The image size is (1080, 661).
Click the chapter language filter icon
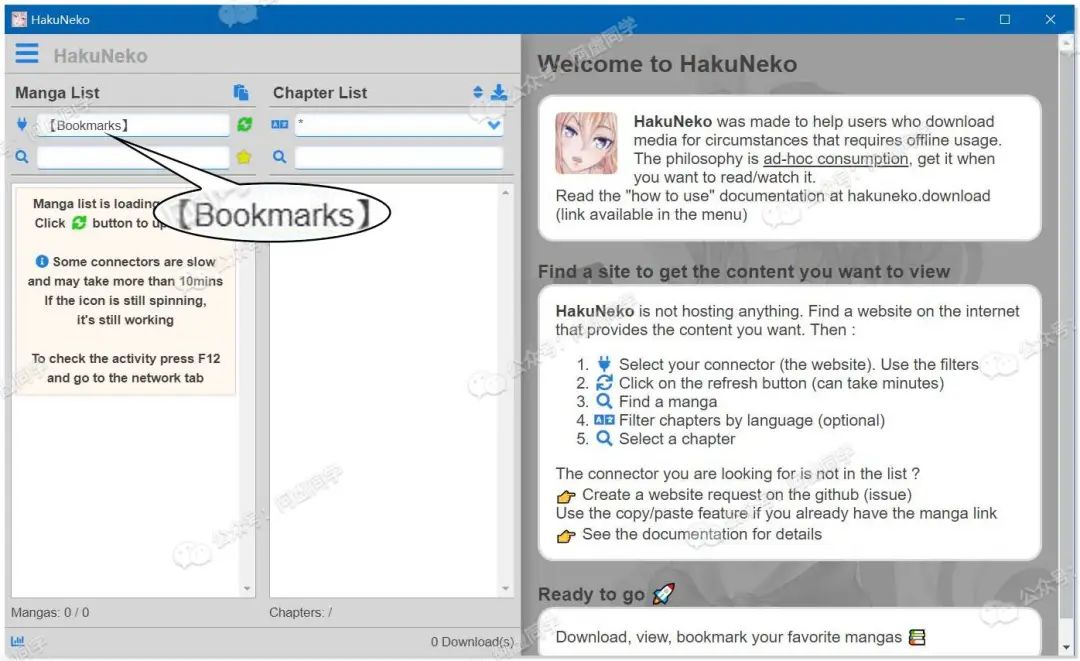[280, 124]
